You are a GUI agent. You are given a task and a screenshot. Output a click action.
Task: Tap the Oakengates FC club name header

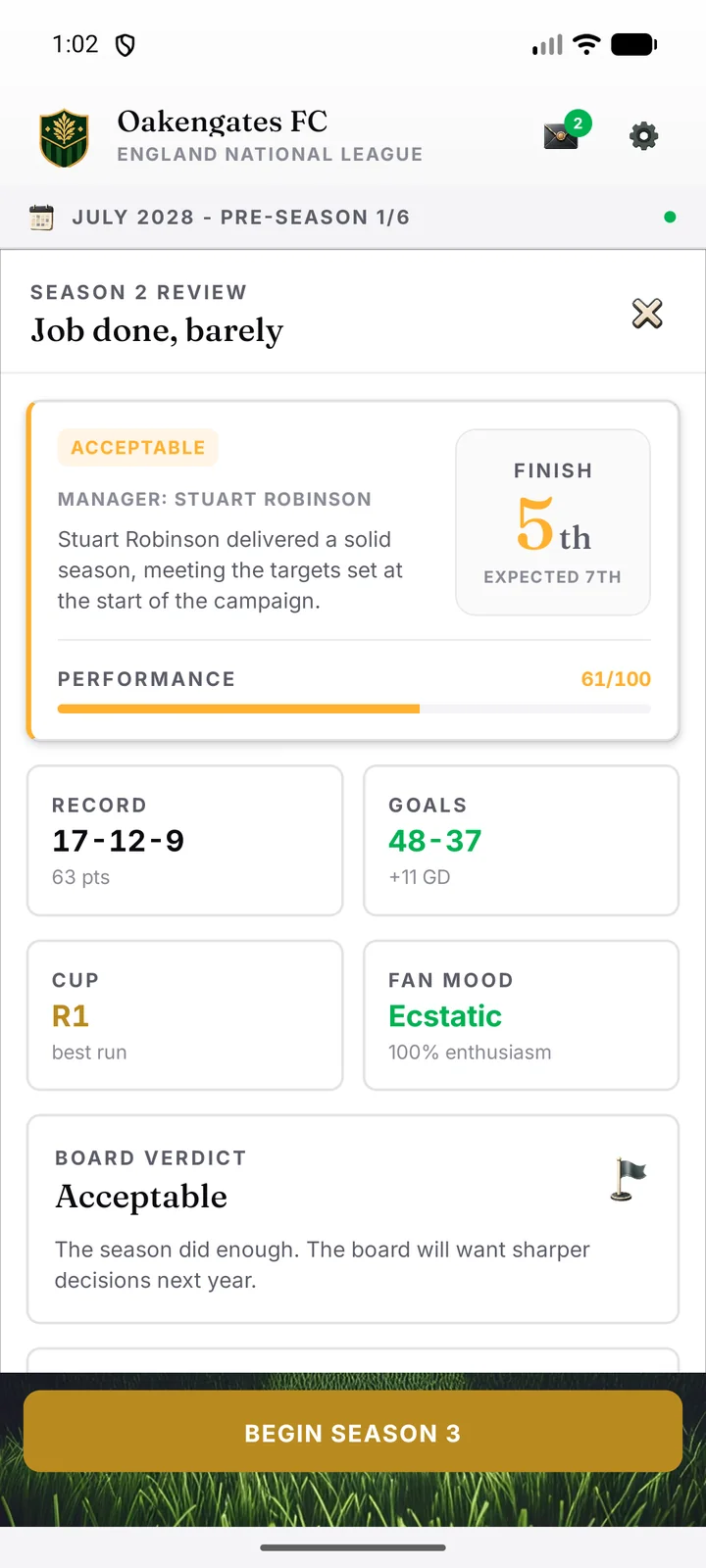pyautogui.click(x=223, y=122)
